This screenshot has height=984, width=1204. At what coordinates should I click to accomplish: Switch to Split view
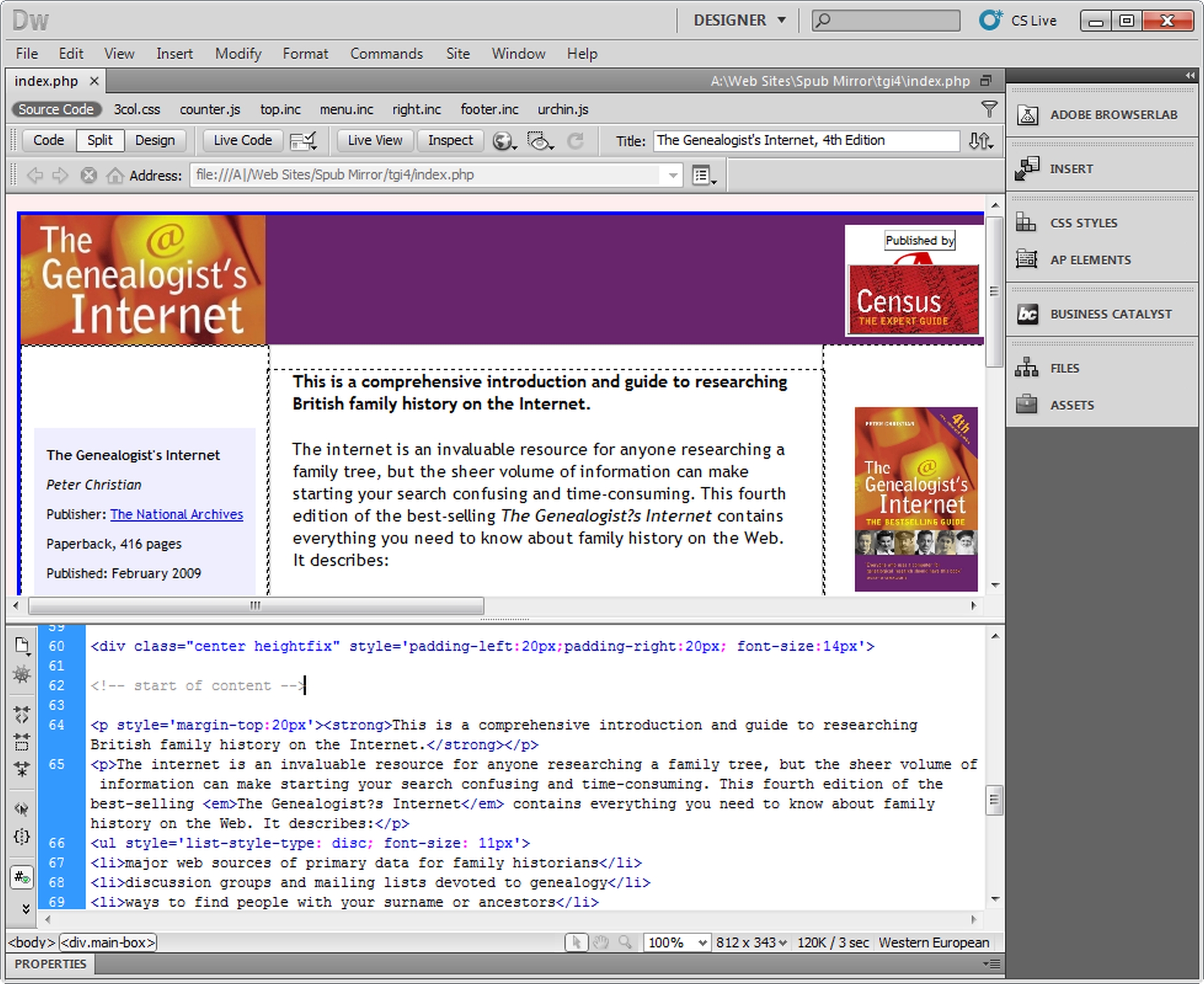pos(100,140)
